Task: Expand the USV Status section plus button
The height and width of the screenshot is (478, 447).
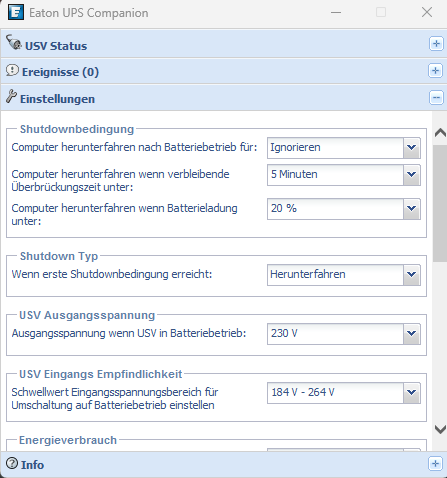Action: pyautogui.click(x=436, y=44)
